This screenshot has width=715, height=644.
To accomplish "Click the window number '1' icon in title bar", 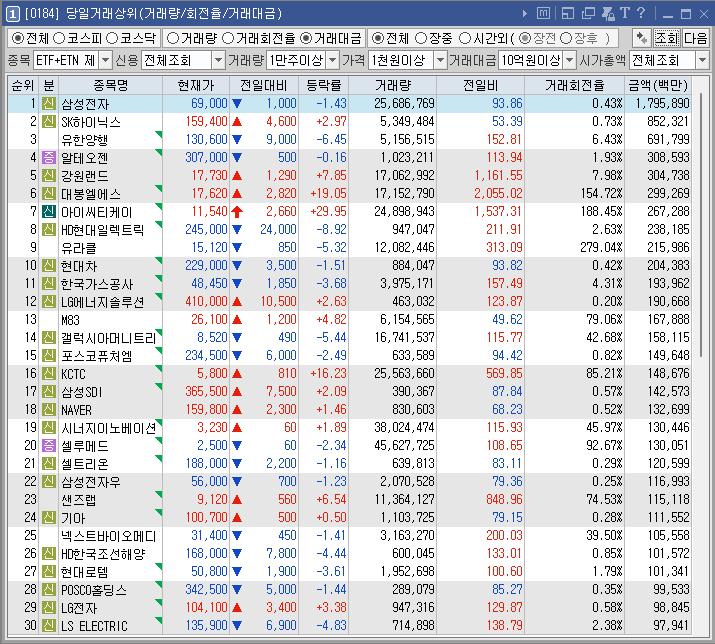I will (12, 14).
